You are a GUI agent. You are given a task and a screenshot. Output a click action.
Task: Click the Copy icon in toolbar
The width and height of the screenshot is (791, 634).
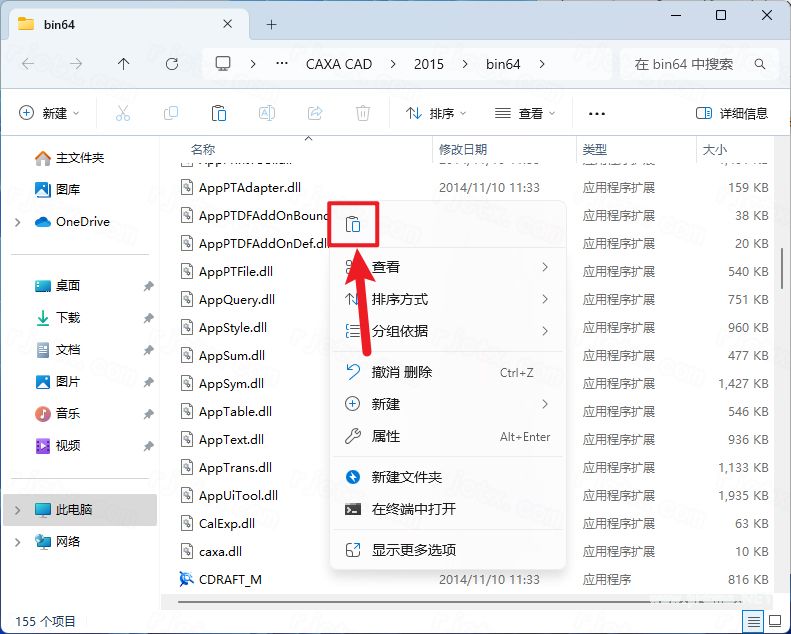(x=171, y=113)
